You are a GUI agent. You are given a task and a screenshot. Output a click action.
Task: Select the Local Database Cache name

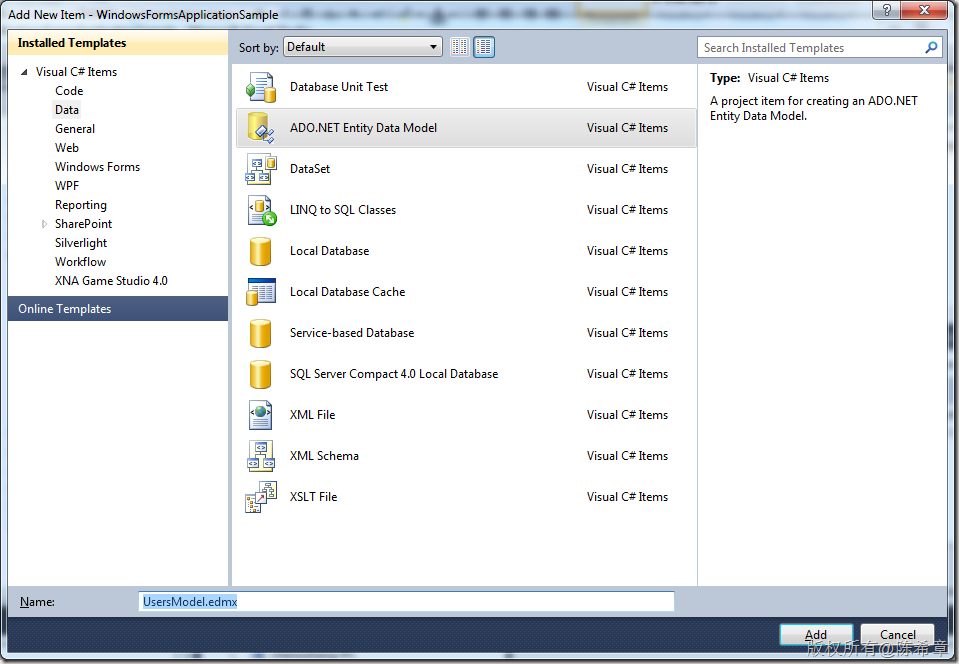tap(347, 292)
